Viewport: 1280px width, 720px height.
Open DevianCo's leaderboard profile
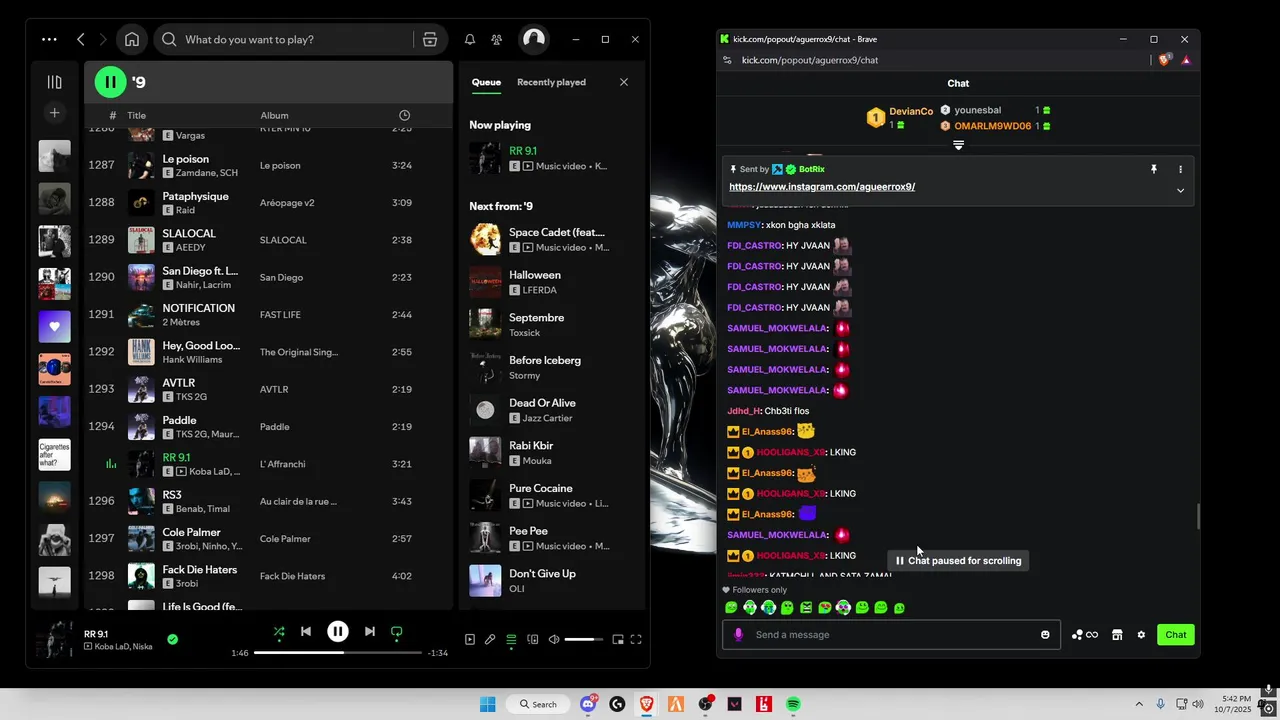pyautogui.click(x=911, y=111)
